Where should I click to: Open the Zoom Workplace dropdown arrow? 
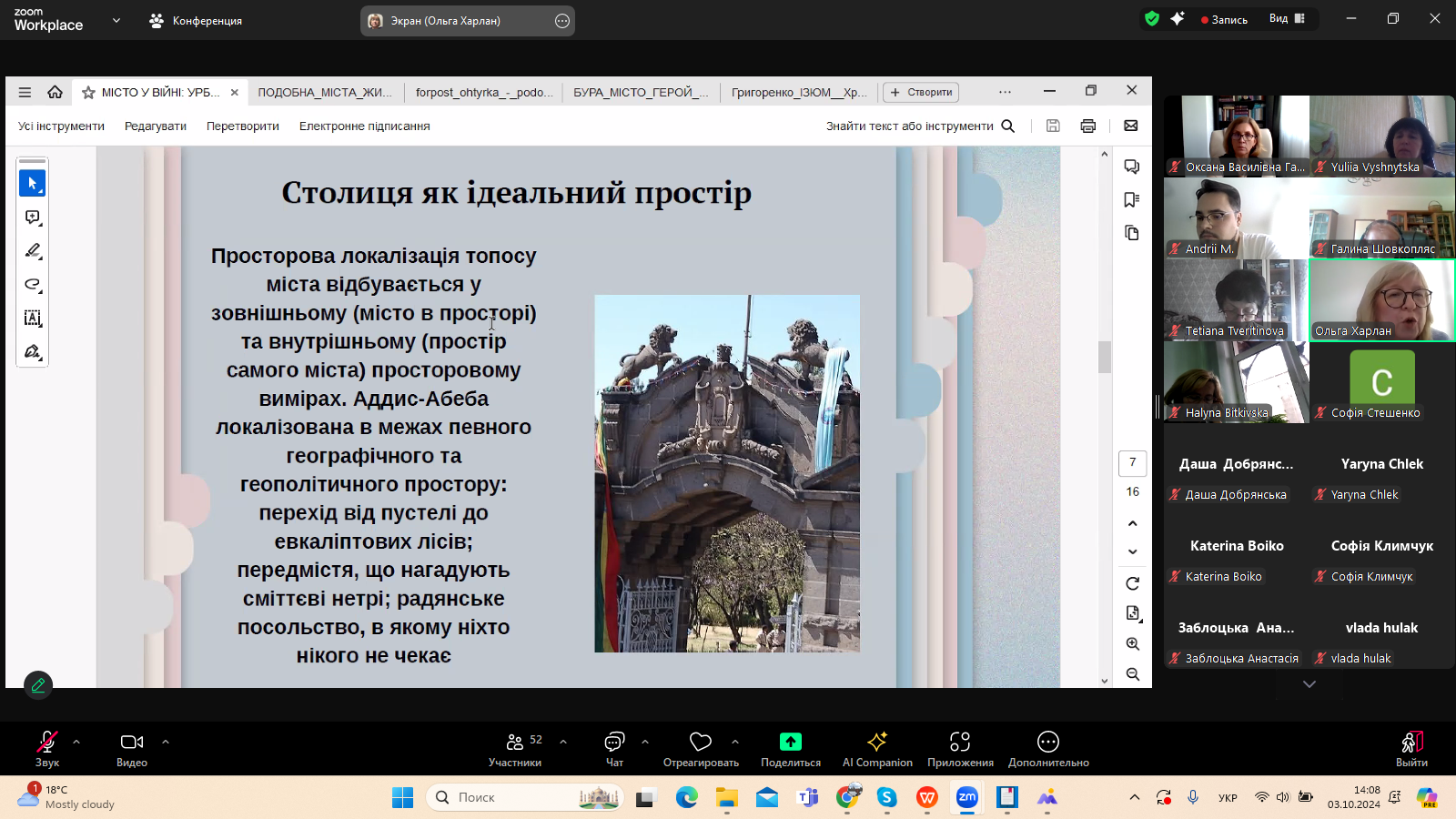point(116,20)
